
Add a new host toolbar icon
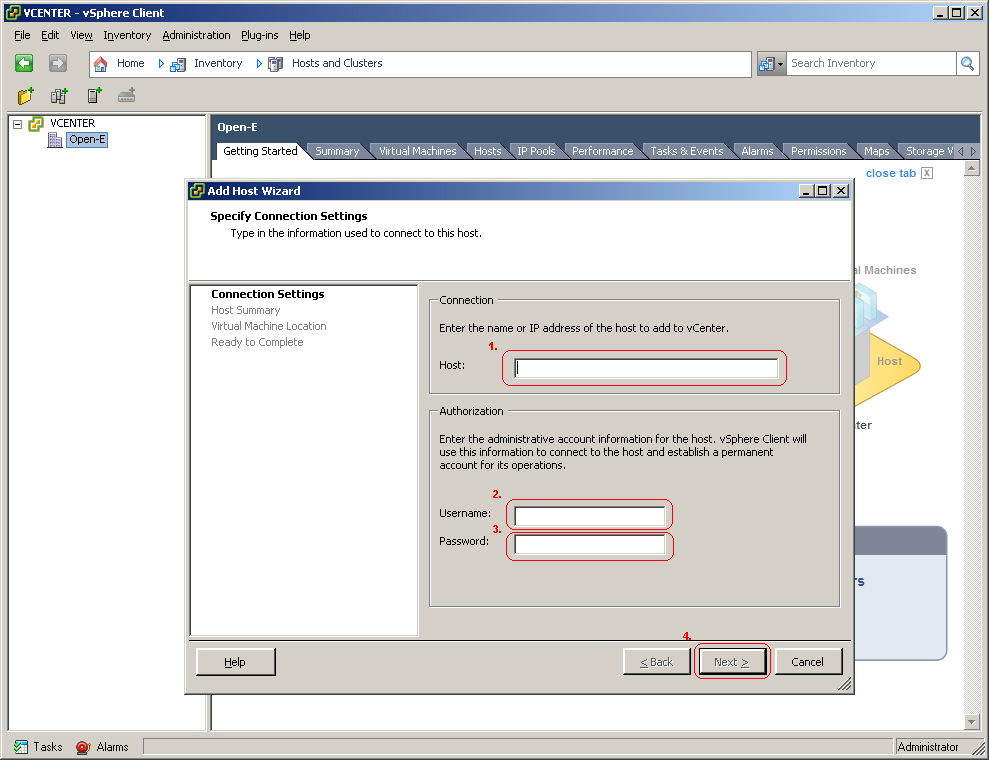(x=94, y=96)
